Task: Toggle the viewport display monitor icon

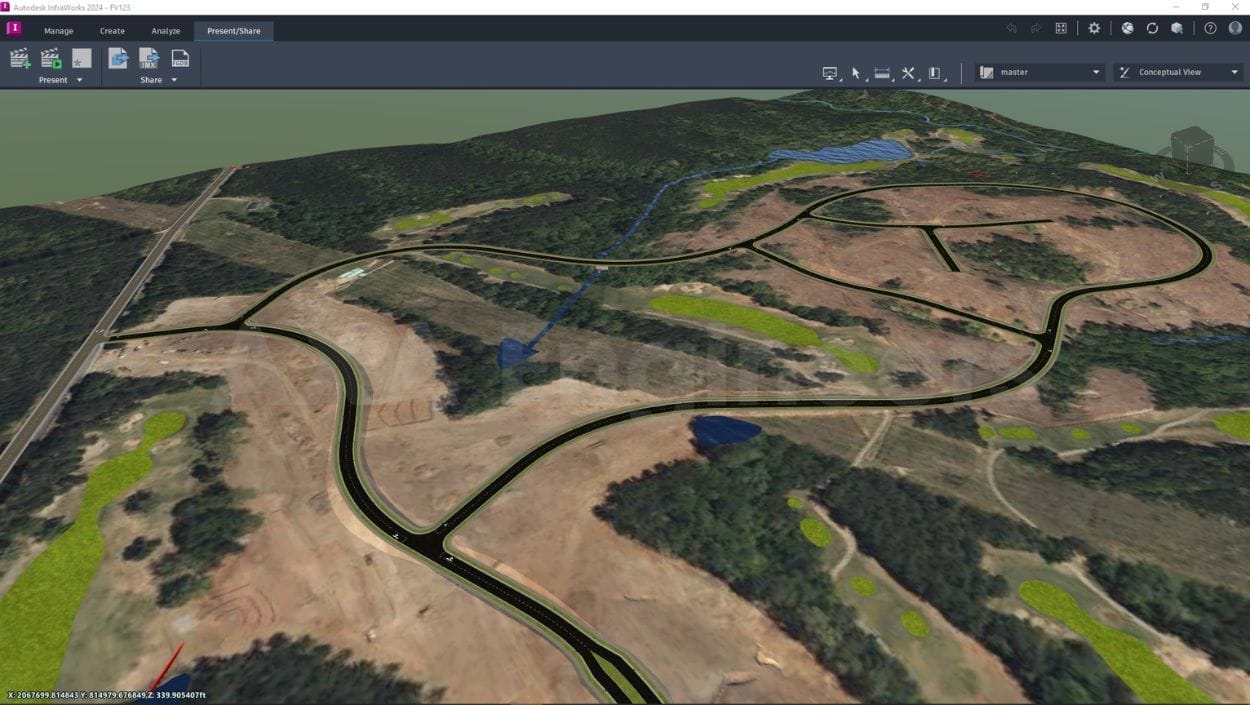Action: 830,72
